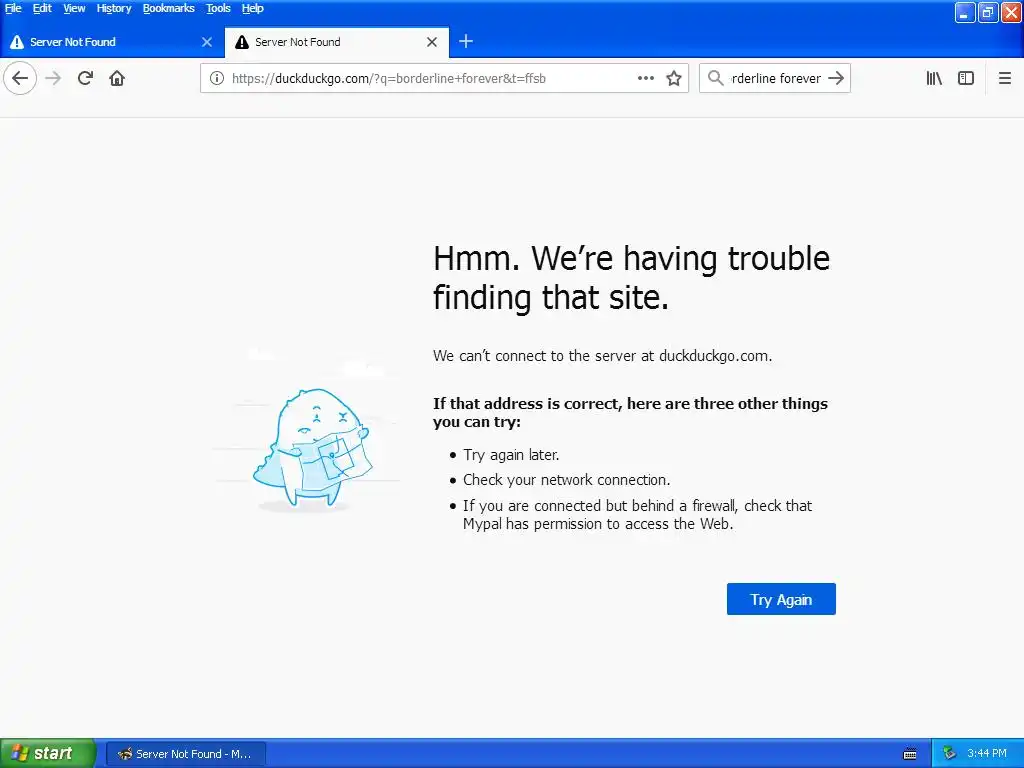This screenshot has width=1024, height=768.
Task: Click into the 'rderline forever' search field
Action: coord(776,78)
